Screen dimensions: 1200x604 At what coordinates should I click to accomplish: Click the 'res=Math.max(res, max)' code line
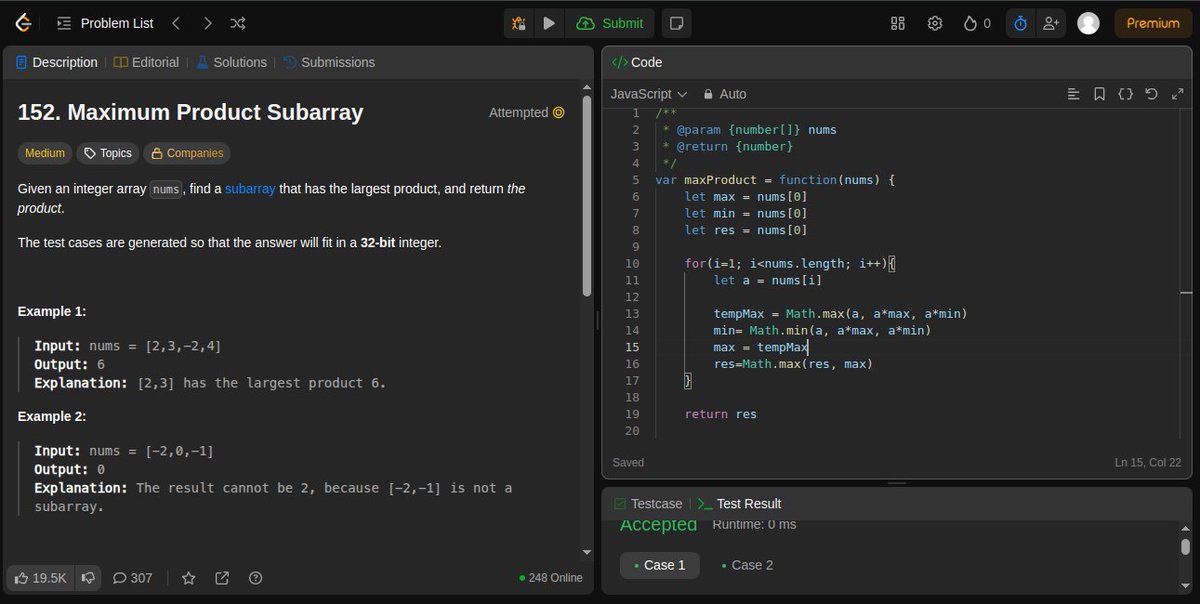point(793,364)
